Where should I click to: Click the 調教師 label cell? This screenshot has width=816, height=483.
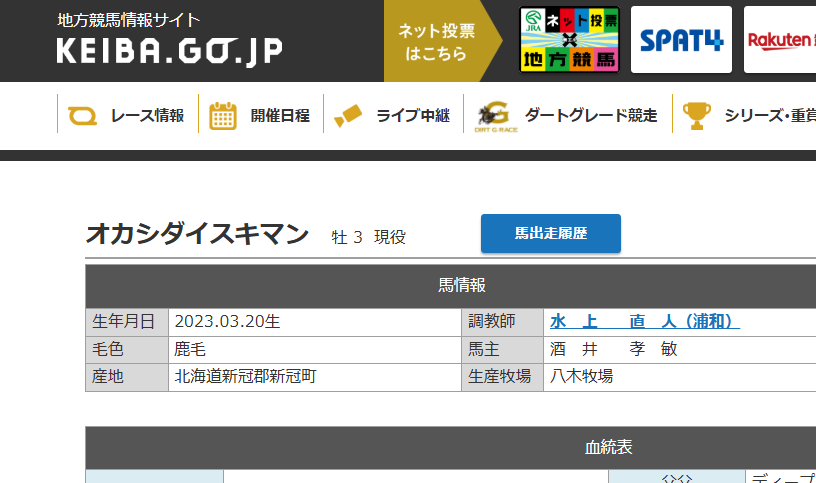(503, 322)
